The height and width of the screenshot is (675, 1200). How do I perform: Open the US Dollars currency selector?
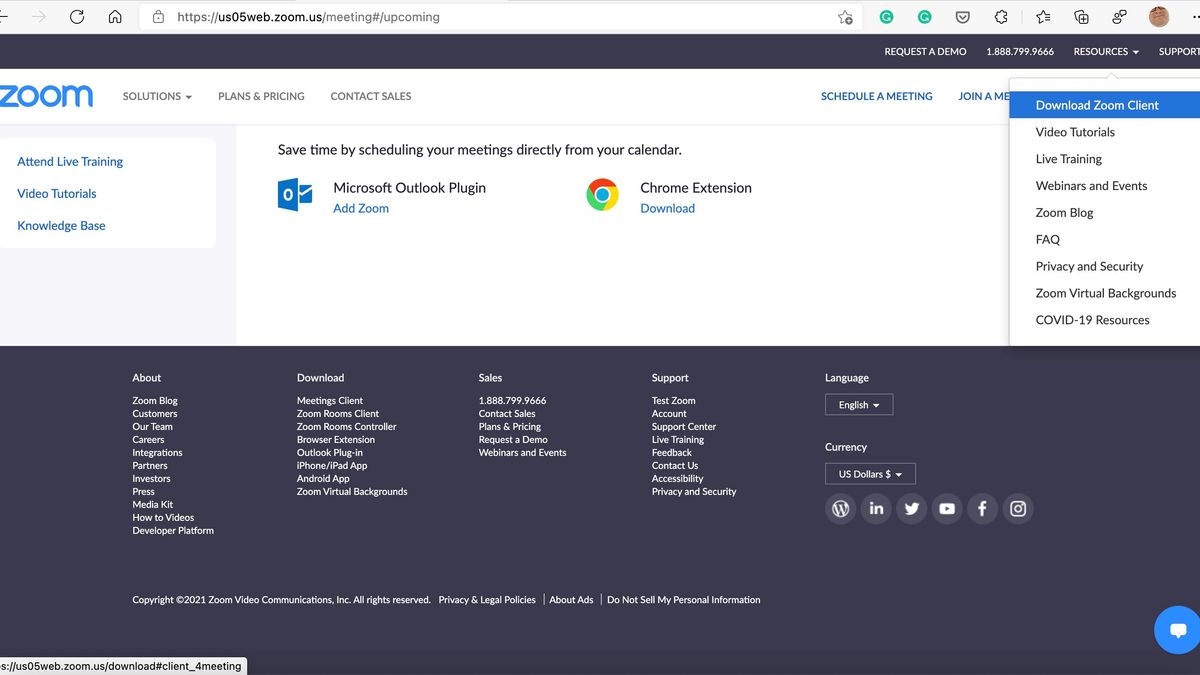(869, 473)
